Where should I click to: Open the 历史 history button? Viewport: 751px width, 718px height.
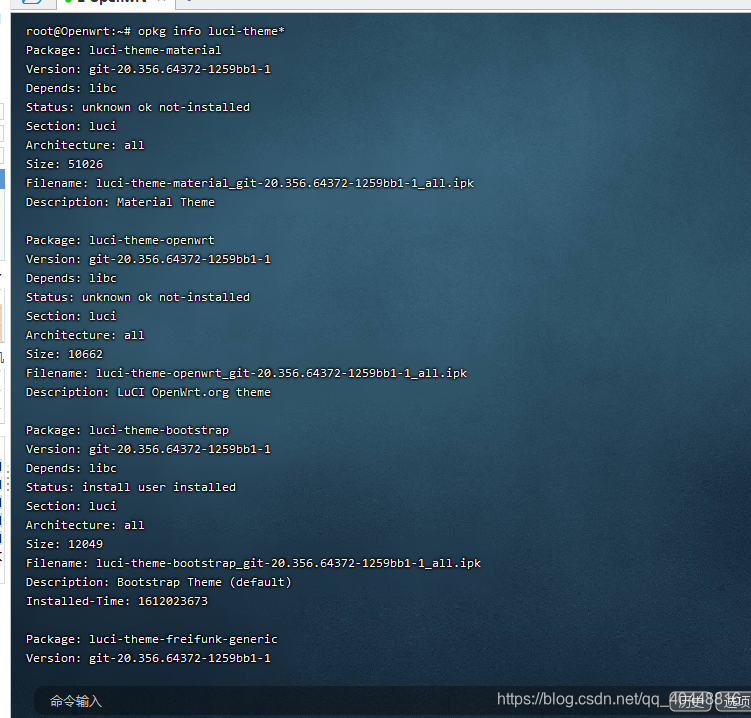[691, 702]
